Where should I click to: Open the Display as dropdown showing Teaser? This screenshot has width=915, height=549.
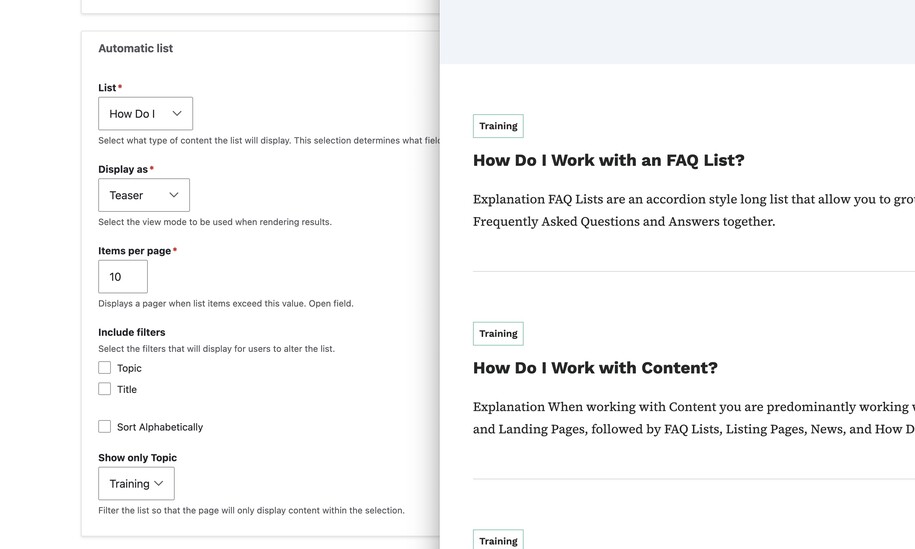coord(144,195)
